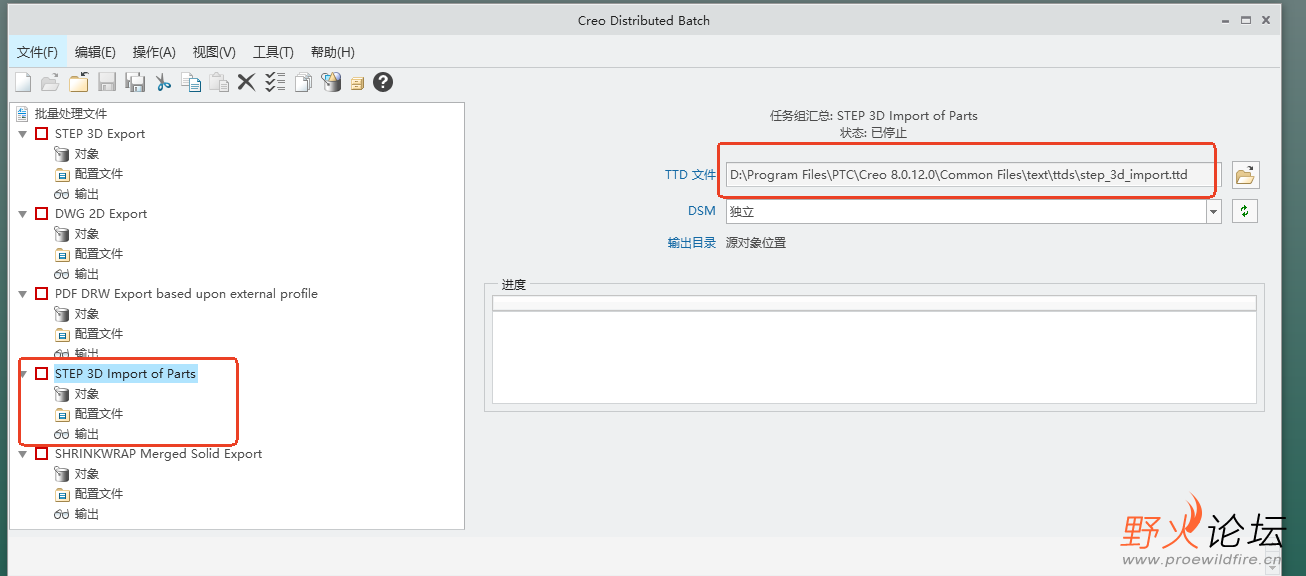Collapse the STEP 3D Import of Parts group
The height and width of the screenshot is (576, 1306).
point(23,374)
